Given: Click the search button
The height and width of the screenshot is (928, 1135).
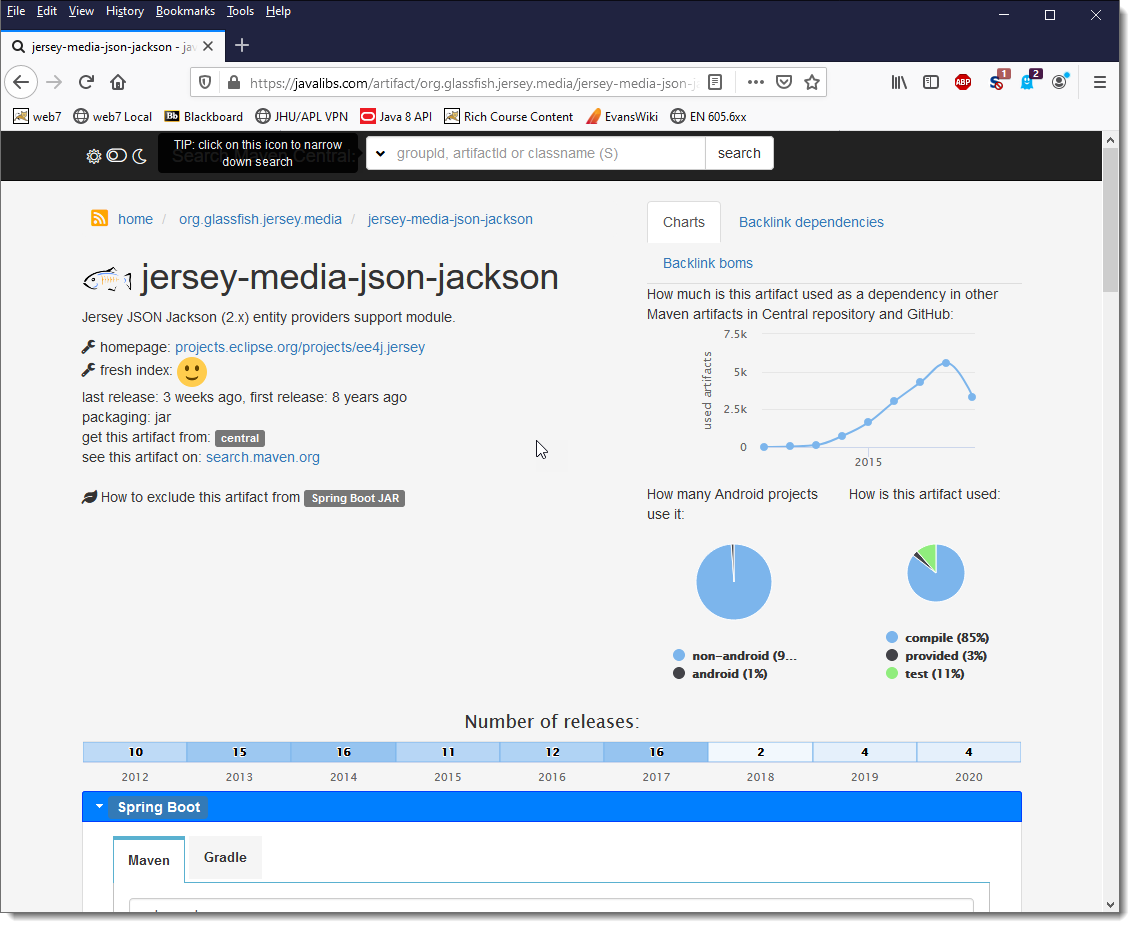Looking at the screenshot, I should point(739,153).
